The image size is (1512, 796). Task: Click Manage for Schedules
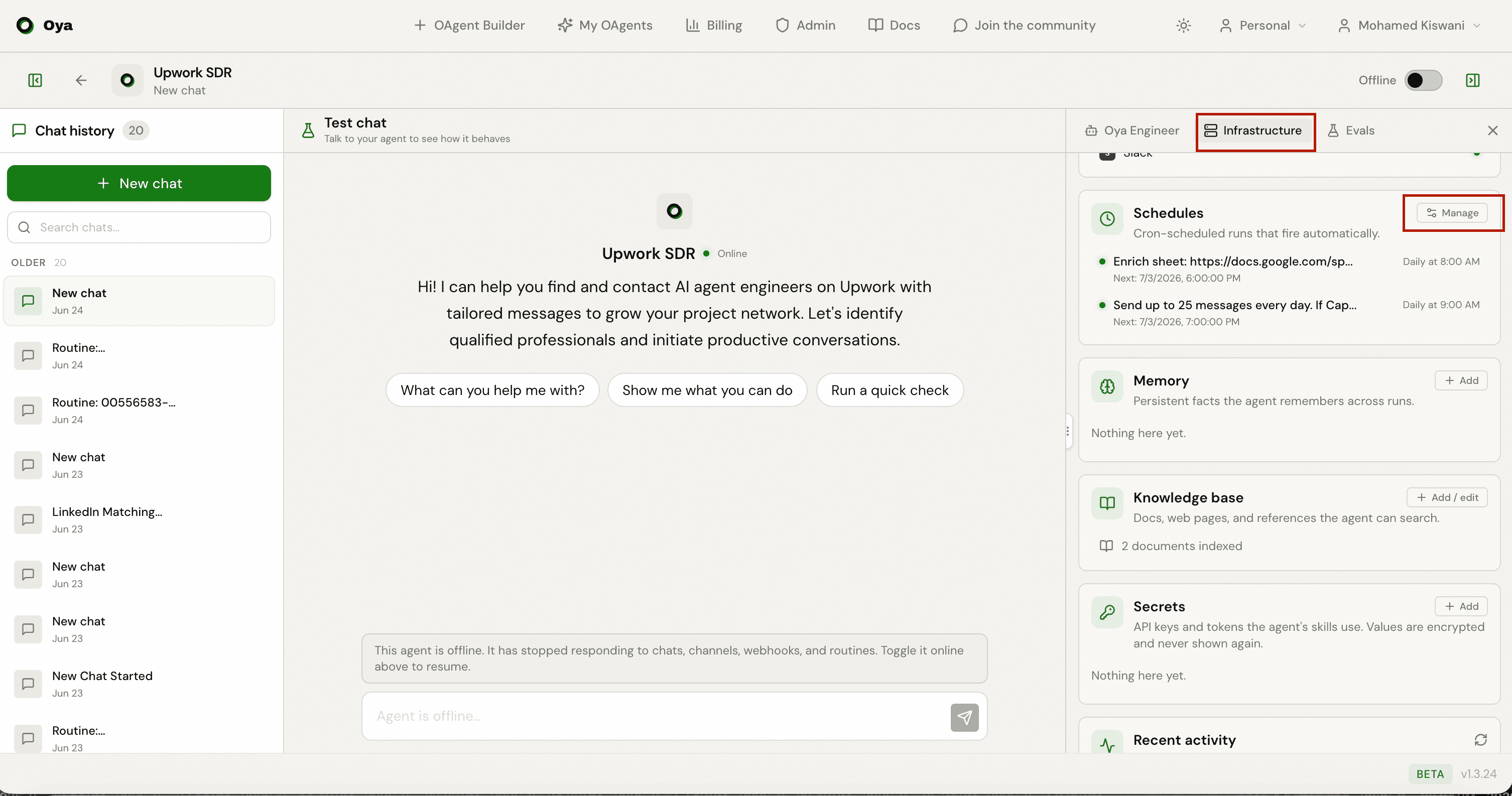pos(1452,212)
